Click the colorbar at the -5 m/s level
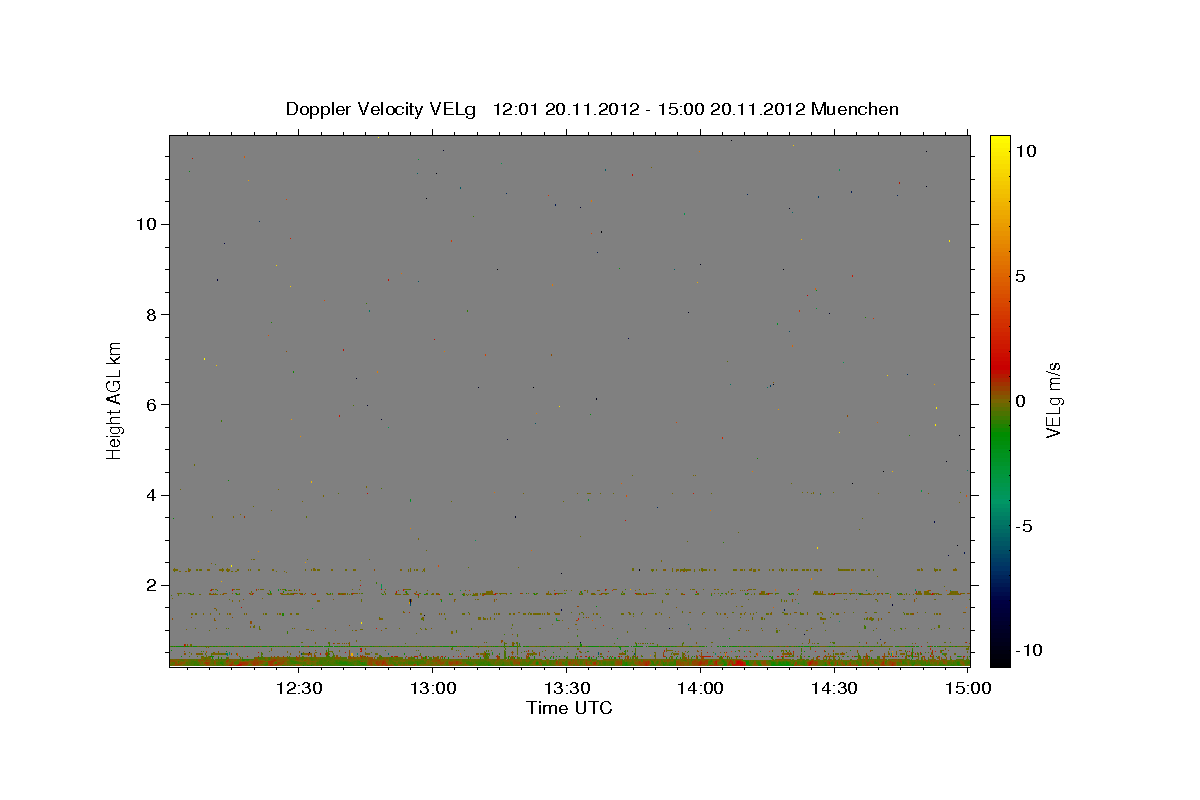The height and width of the screenshot is (800, 1200). [x=1000, y=526]
